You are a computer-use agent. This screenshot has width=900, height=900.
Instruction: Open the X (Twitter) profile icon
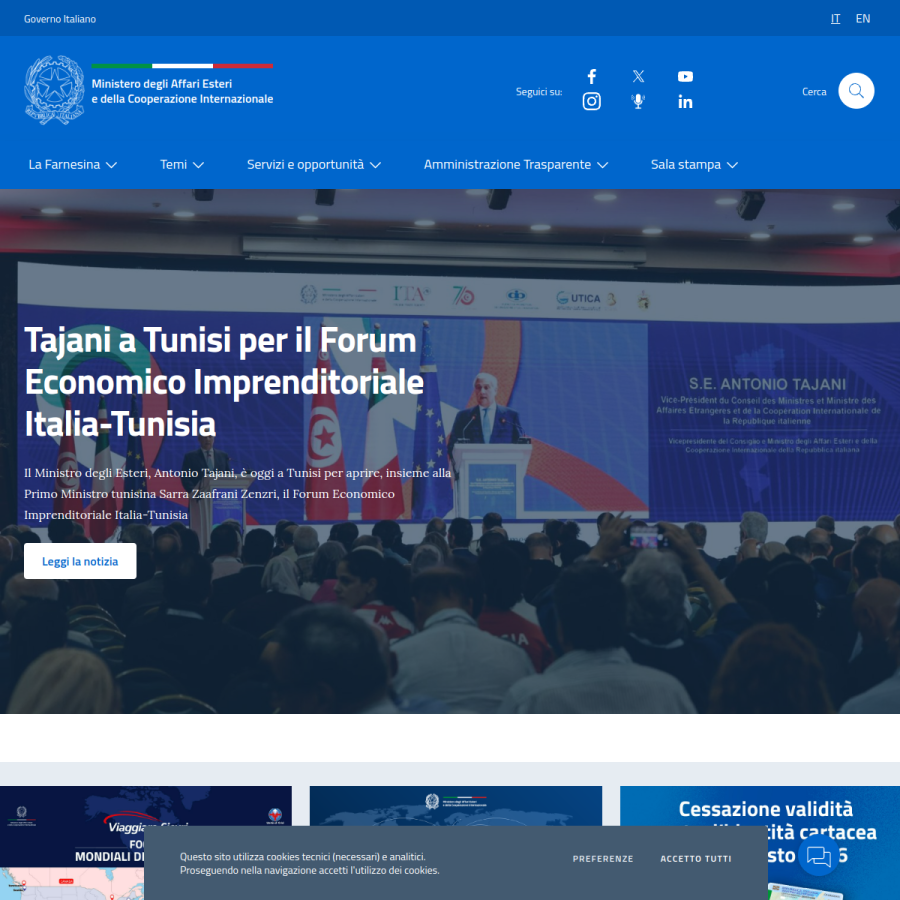[638, 76]
